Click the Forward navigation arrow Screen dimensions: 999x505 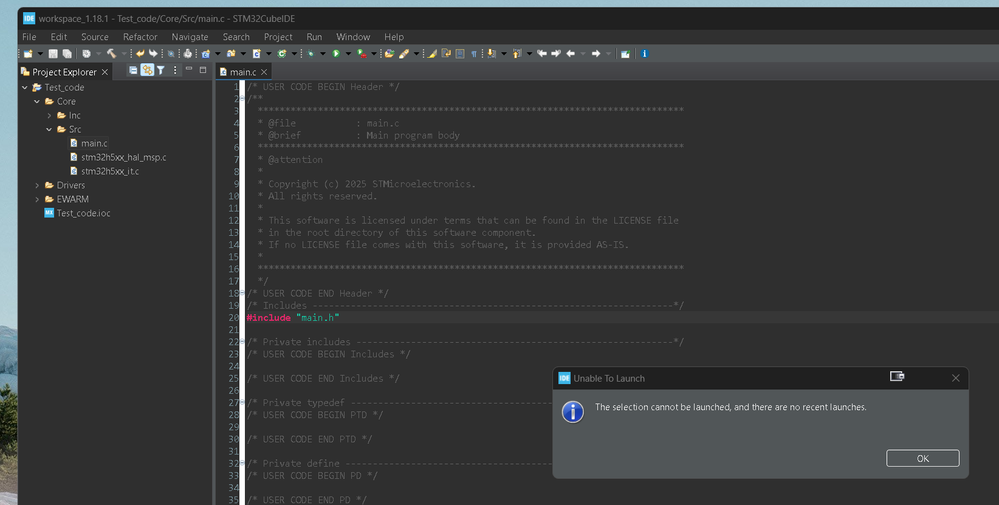click(x=596, y=53)
